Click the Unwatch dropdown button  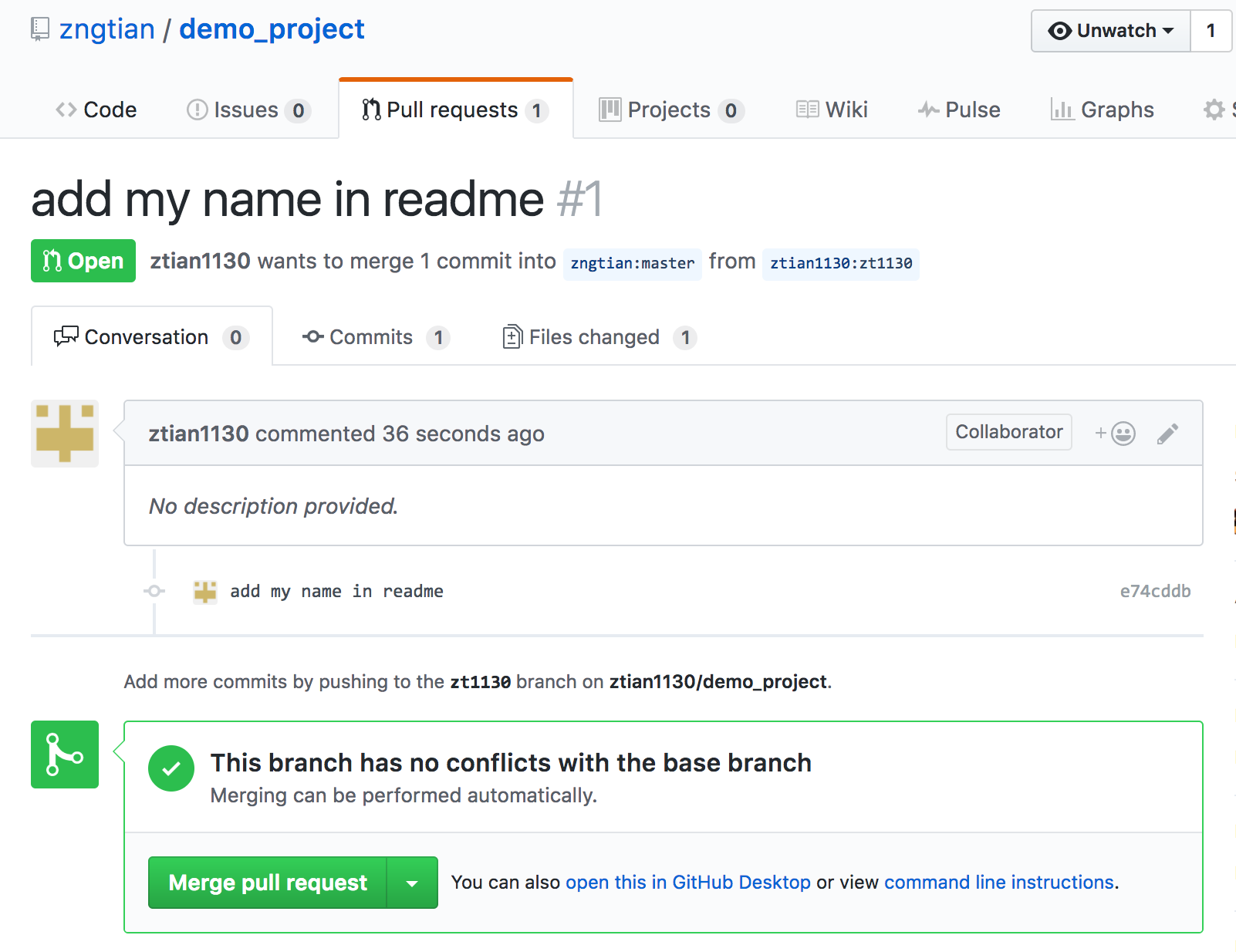tap(1111, 31)
